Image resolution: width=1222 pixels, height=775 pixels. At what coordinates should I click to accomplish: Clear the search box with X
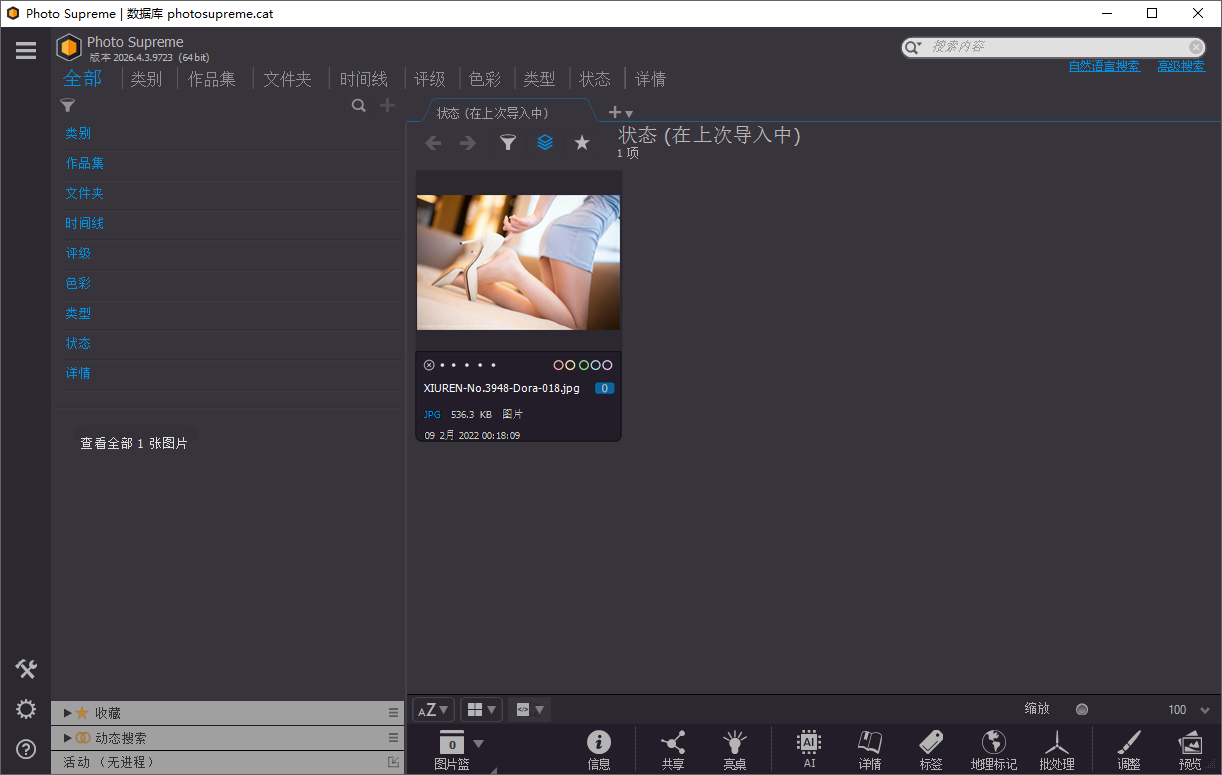(x=1196, y=47)
